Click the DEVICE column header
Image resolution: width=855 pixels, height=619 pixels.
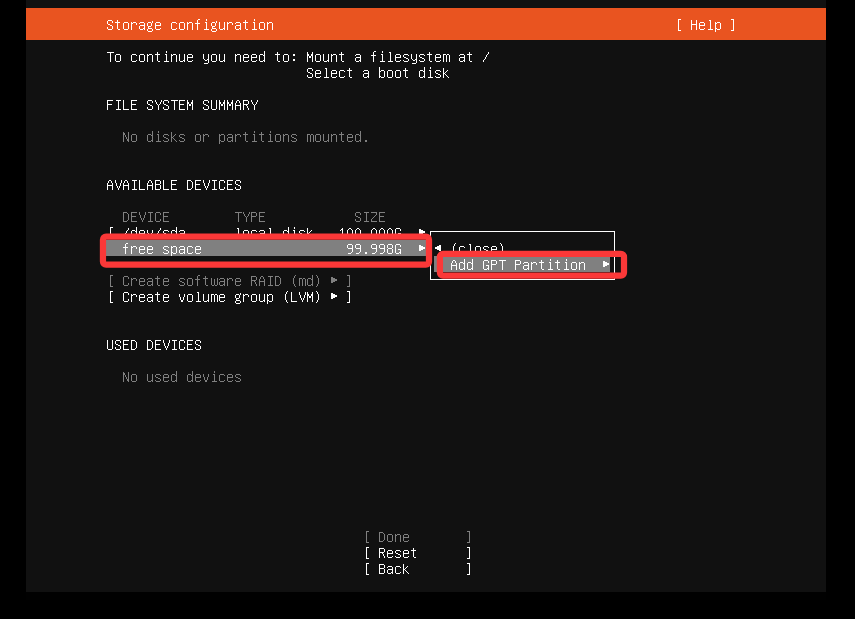click(x=146, y=217)
